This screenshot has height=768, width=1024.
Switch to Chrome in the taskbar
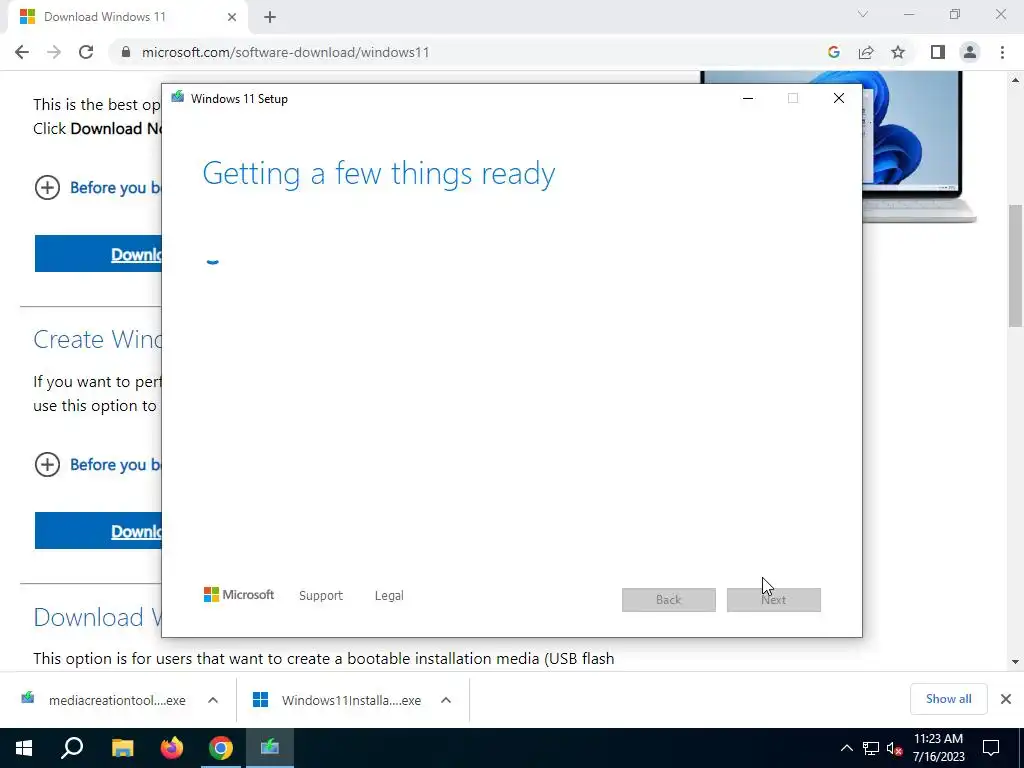click(221, 748)
